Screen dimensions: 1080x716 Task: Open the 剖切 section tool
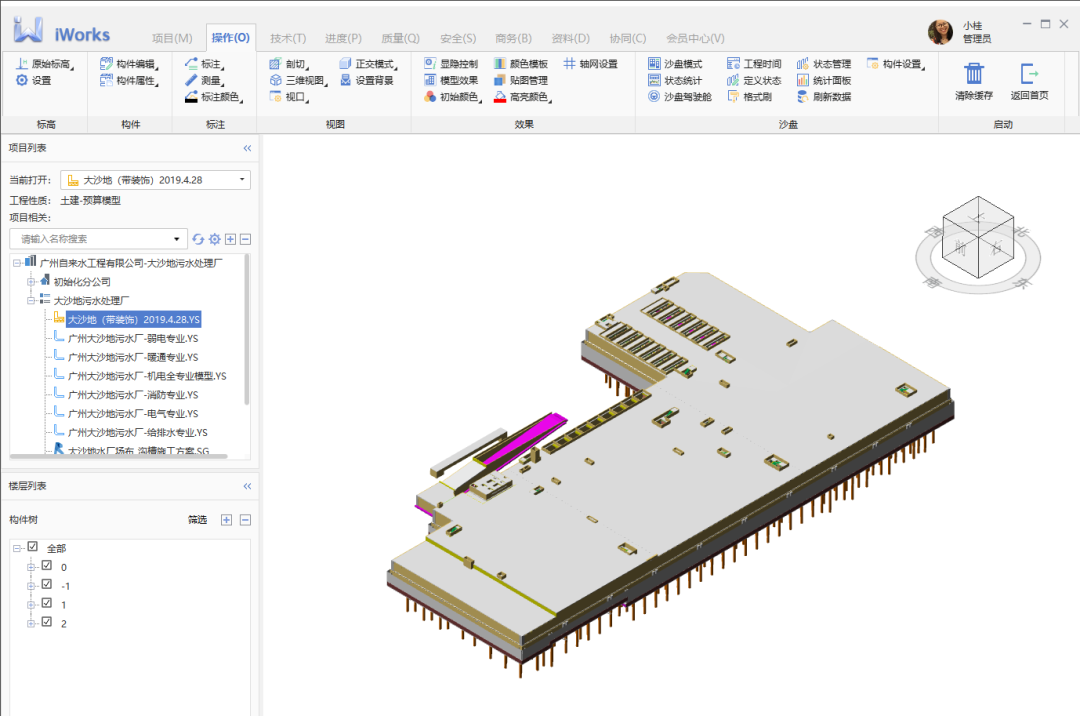pyautogui.click(x=289, y=64)
